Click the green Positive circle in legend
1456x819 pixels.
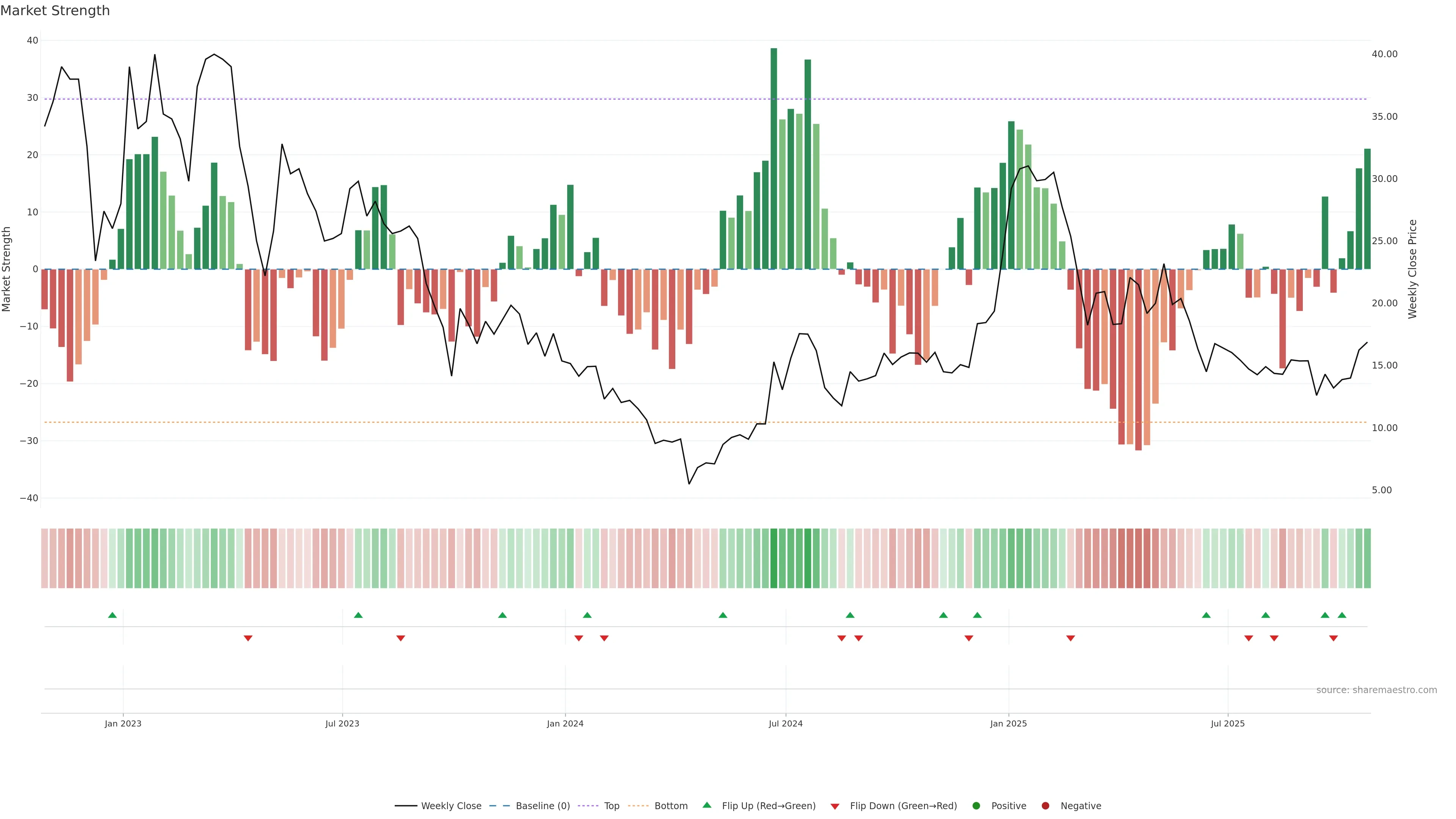point(976,805)
